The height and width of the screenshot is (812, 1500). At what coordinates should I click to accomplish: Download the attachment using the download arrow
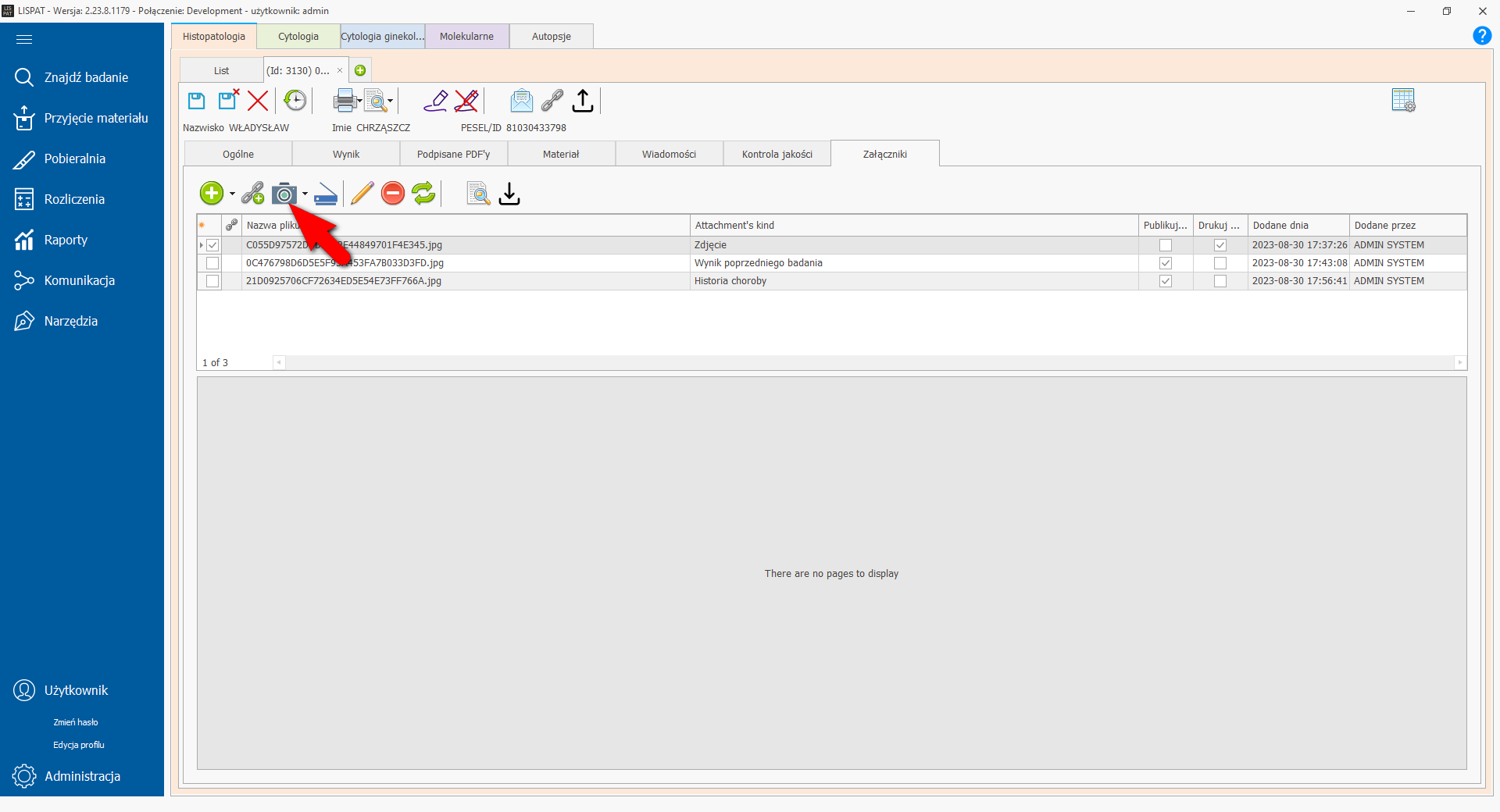pos(509,194)
